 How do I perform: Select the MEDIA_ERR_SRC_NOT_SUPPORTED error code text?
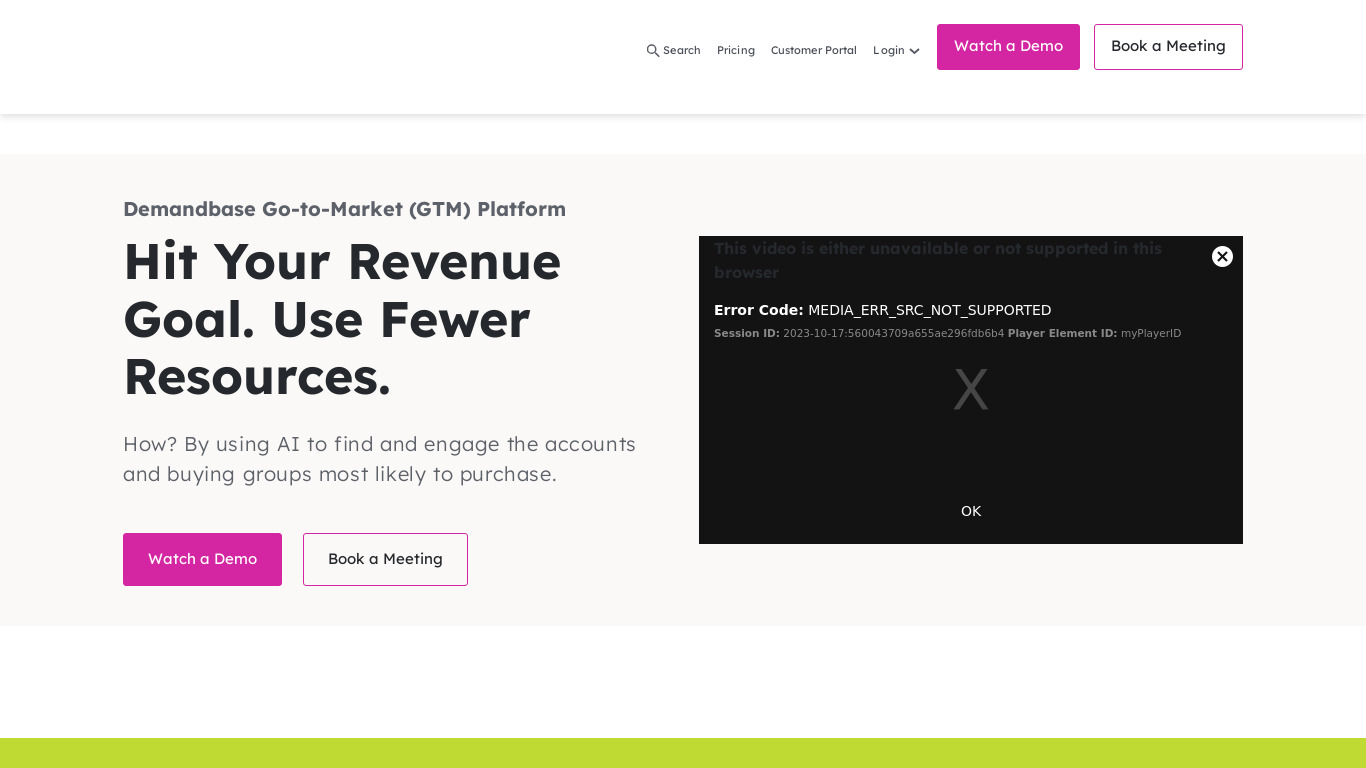[930, 310]
